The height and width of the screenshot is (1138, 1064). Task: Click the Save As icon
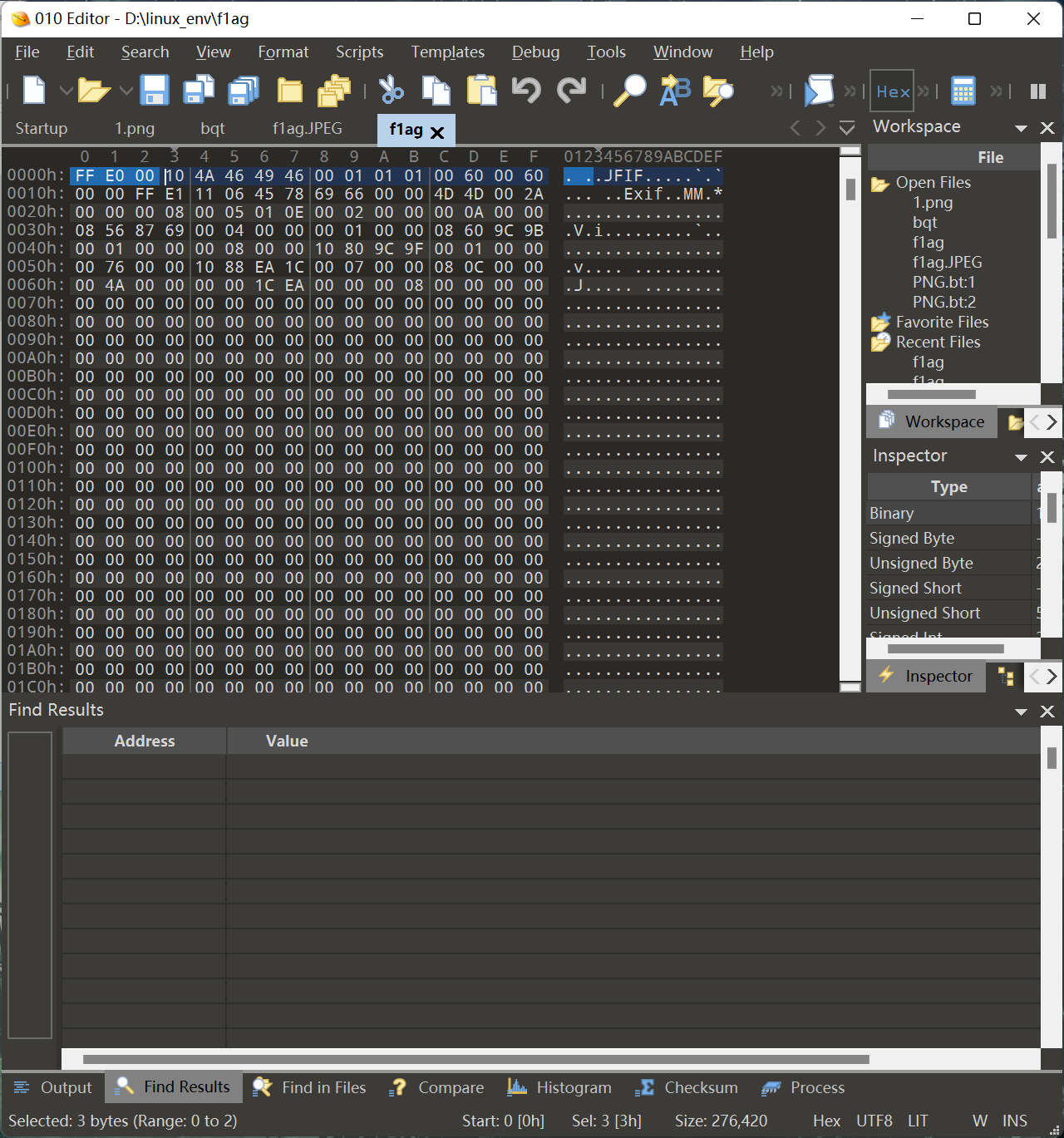point(199,90)
